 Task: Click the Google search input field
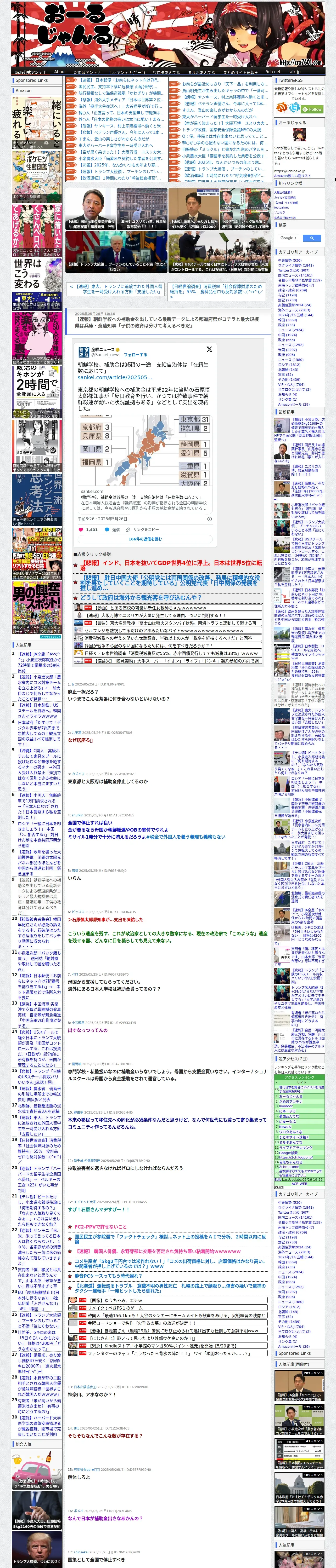pos(288,238)
